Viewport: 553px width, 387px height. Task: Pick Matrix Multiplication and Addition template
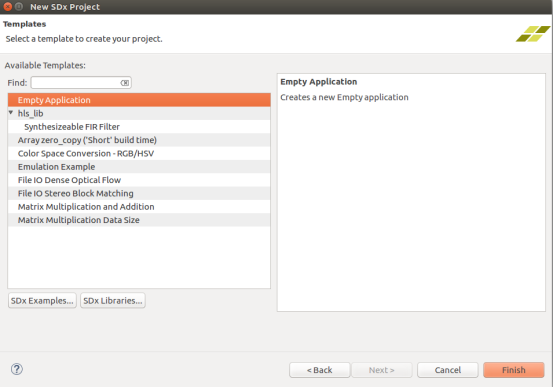(x=139, y=207)
